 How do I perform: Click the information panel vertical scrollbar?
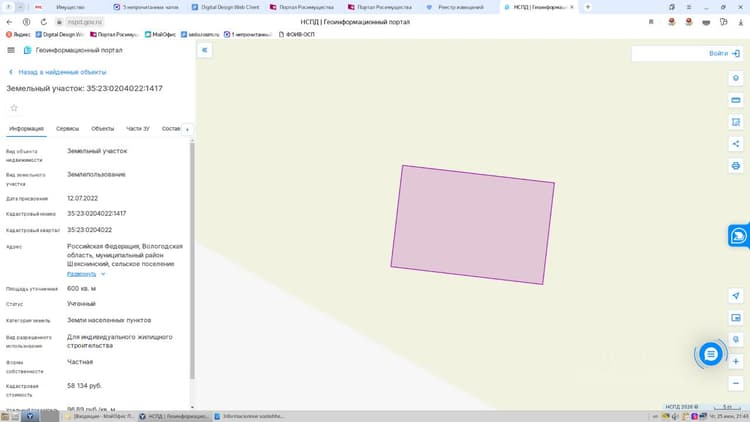point(192,261)
